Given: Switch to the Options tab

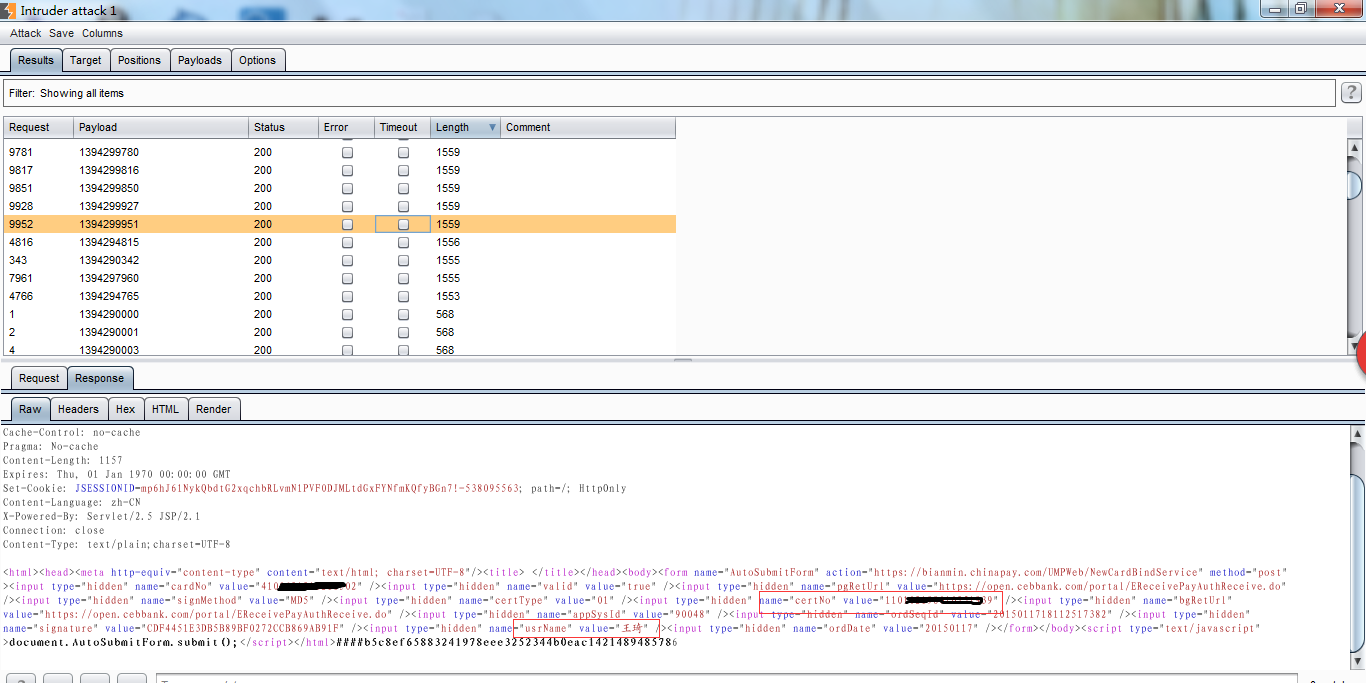Looking at the screenshot, I should [257, 60].
